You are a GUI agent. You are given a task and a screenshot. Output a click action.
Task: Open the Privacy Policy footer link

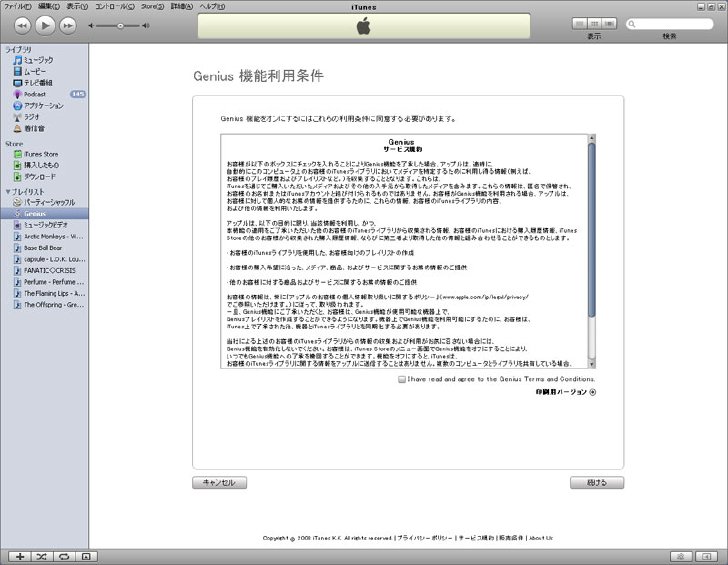click(425, 538)
